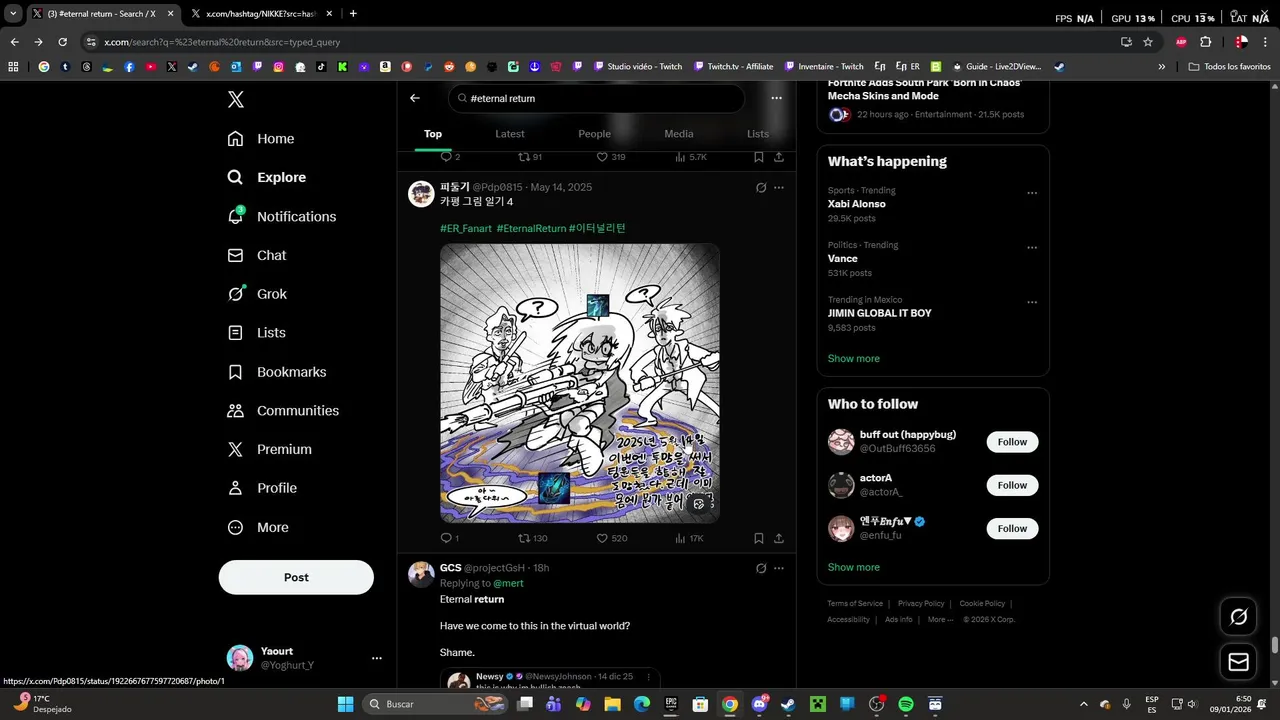Open the Windows Start menu
The image size is (1280, 720).
coord(345,704)
